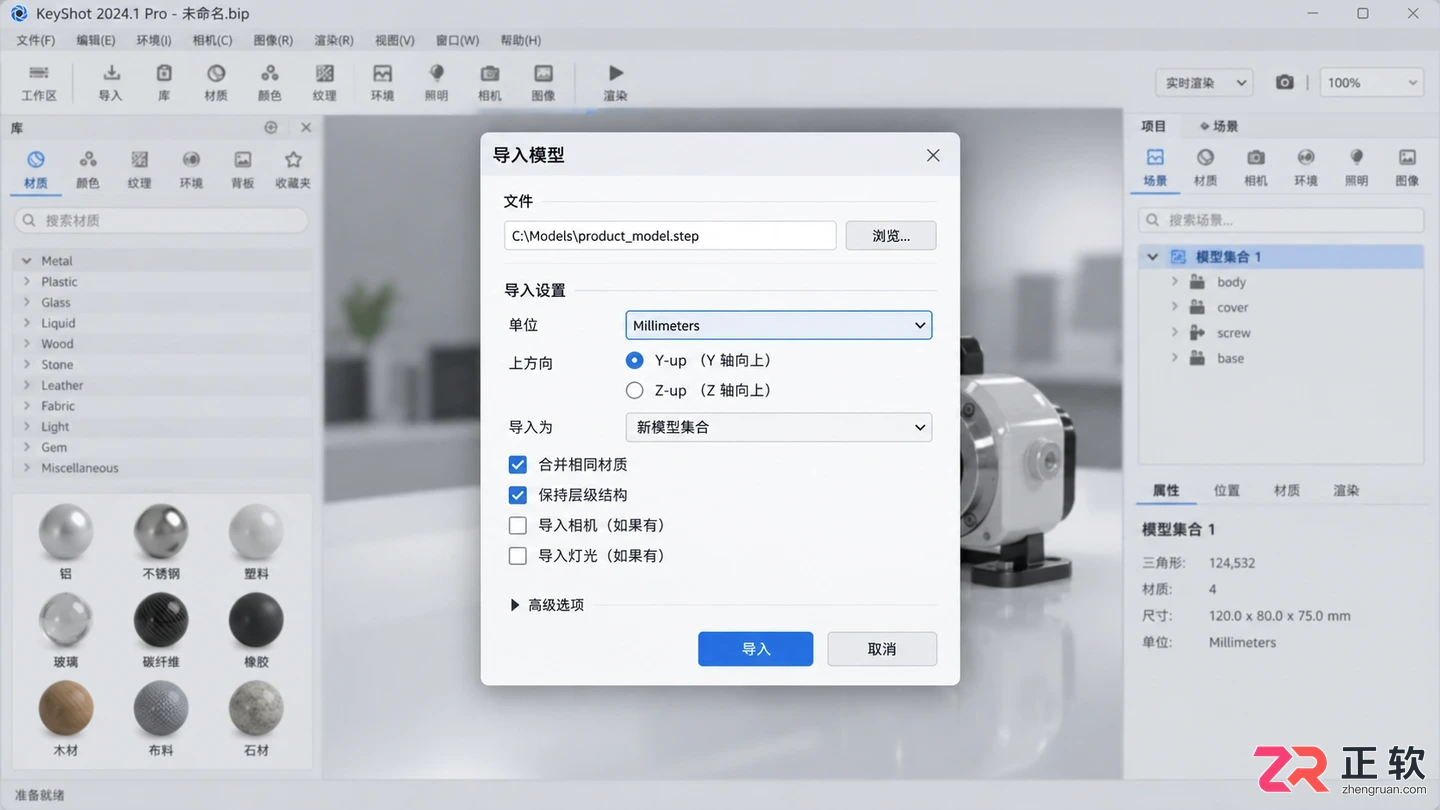
Task: Select the 环境 icon in project panel
Action: click(x=1306, y=157)
